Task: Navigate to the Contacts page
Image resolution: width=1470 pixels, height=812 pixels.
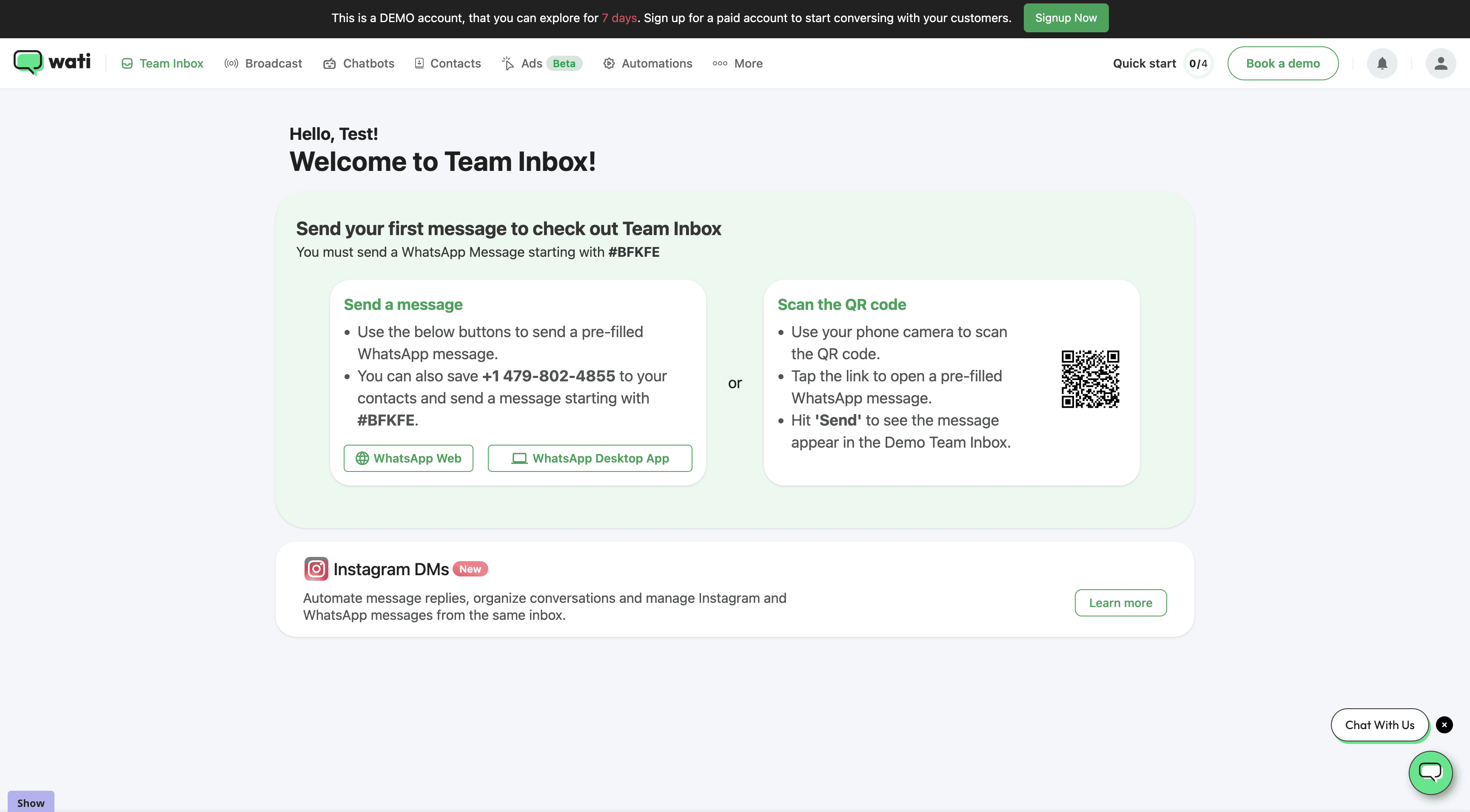Action: pyautogui.click(x=447, y=63)
